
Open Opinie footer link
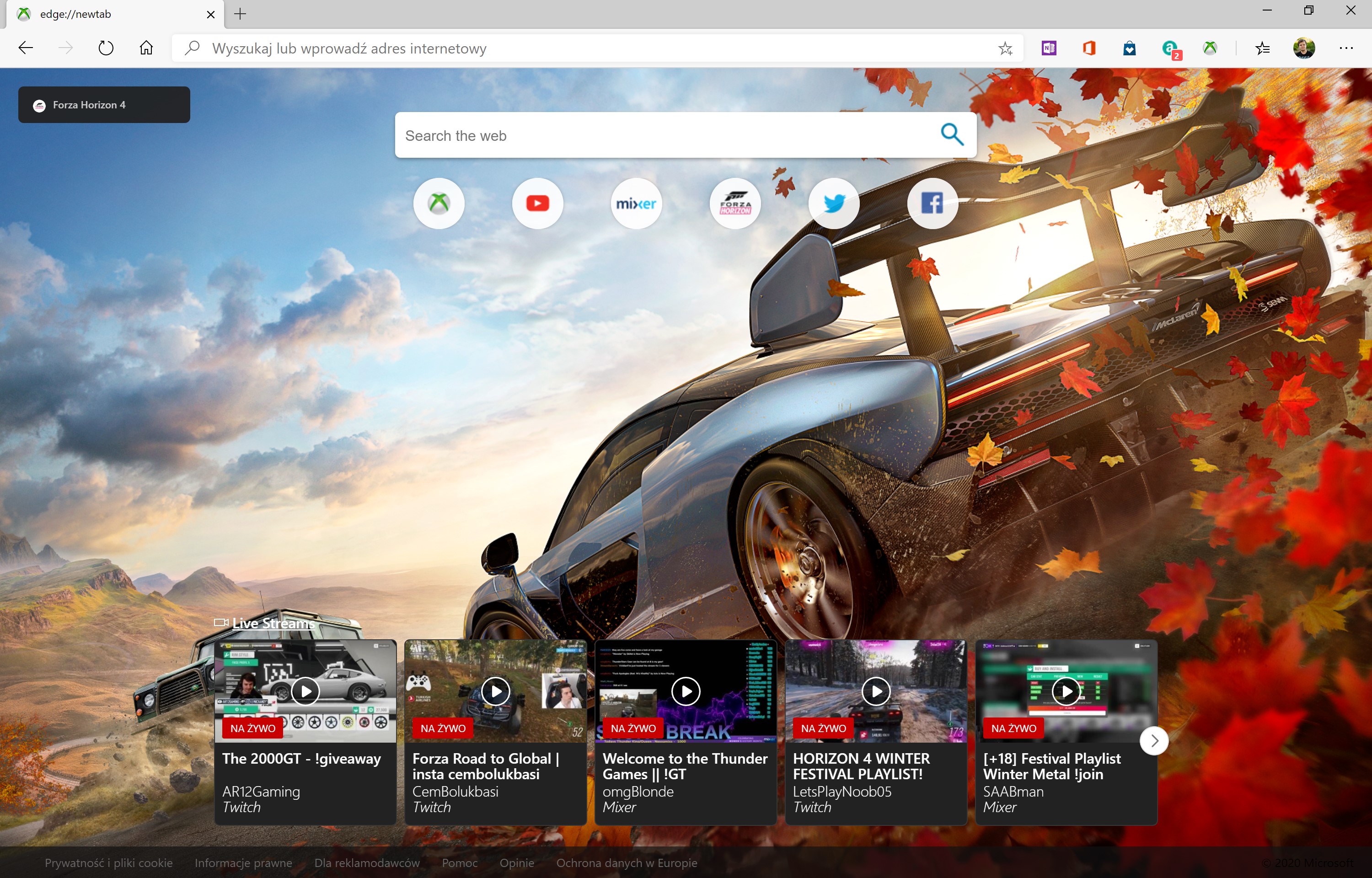(517, 862)
